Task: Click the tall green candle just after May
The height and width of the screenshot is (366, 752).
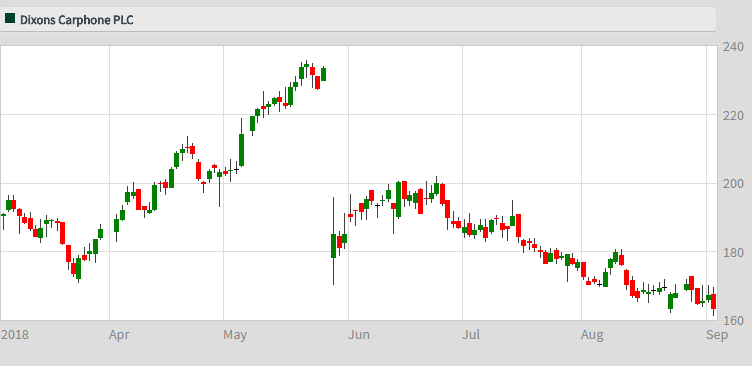Action: pos(241,150)
